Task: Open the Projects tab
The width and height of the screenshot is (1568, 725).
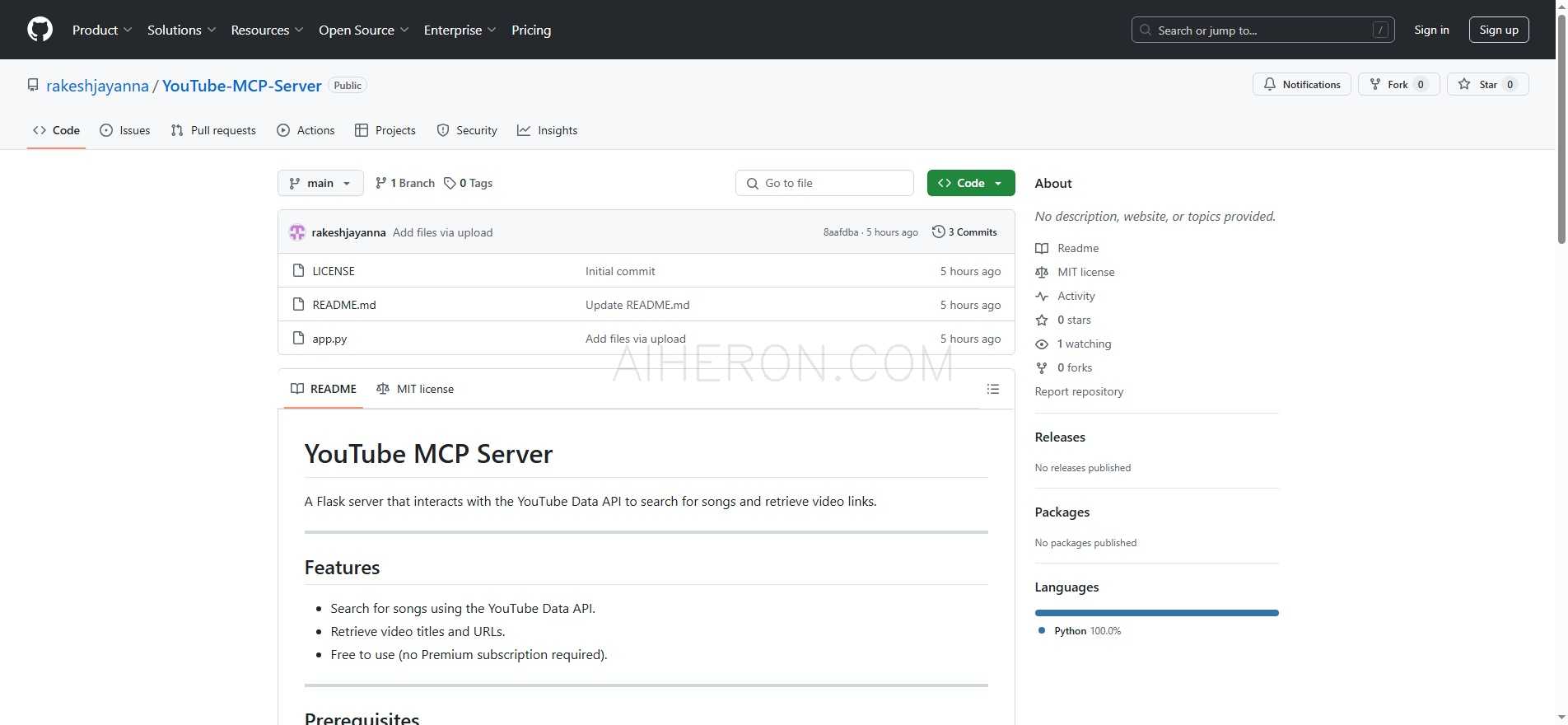Action: [385, 130]
